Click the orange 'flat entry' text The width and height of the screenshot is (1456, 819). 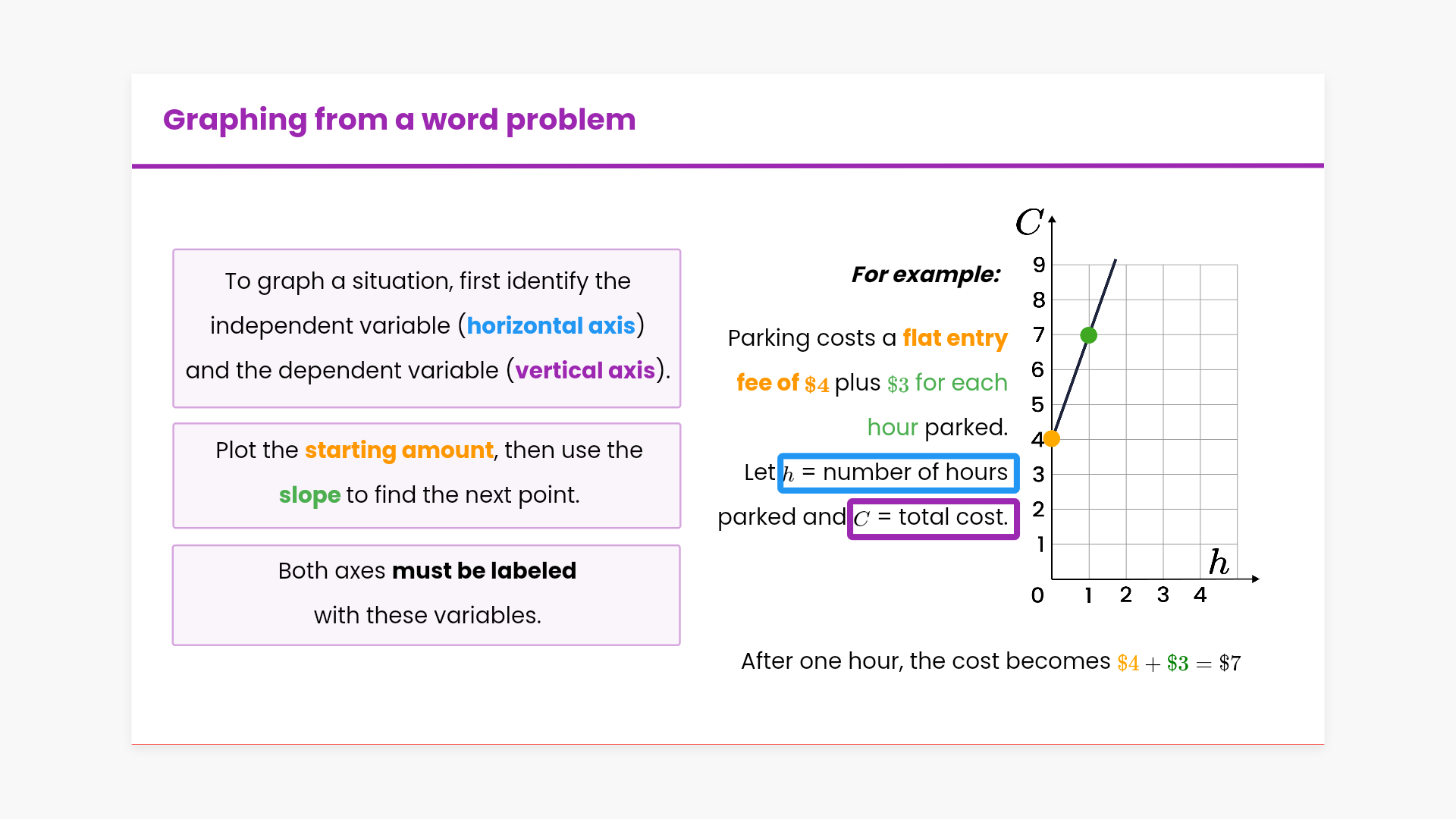click(x=955, y=337)
